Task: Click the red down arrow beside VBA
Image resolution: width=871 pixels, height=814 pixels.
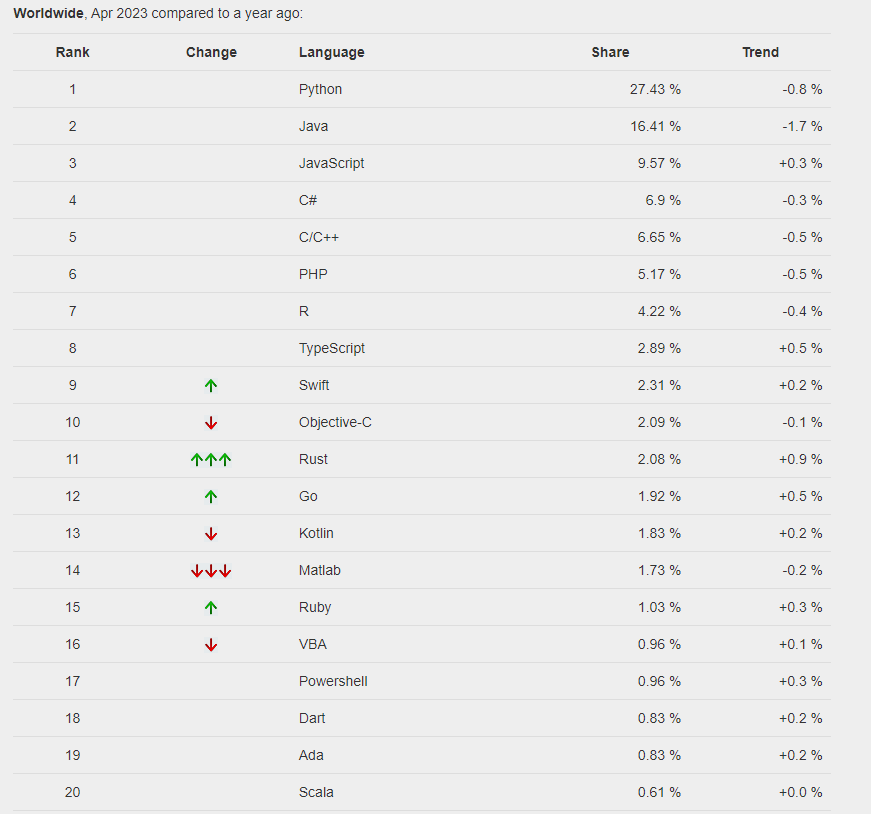Action: tap(211, 645)
